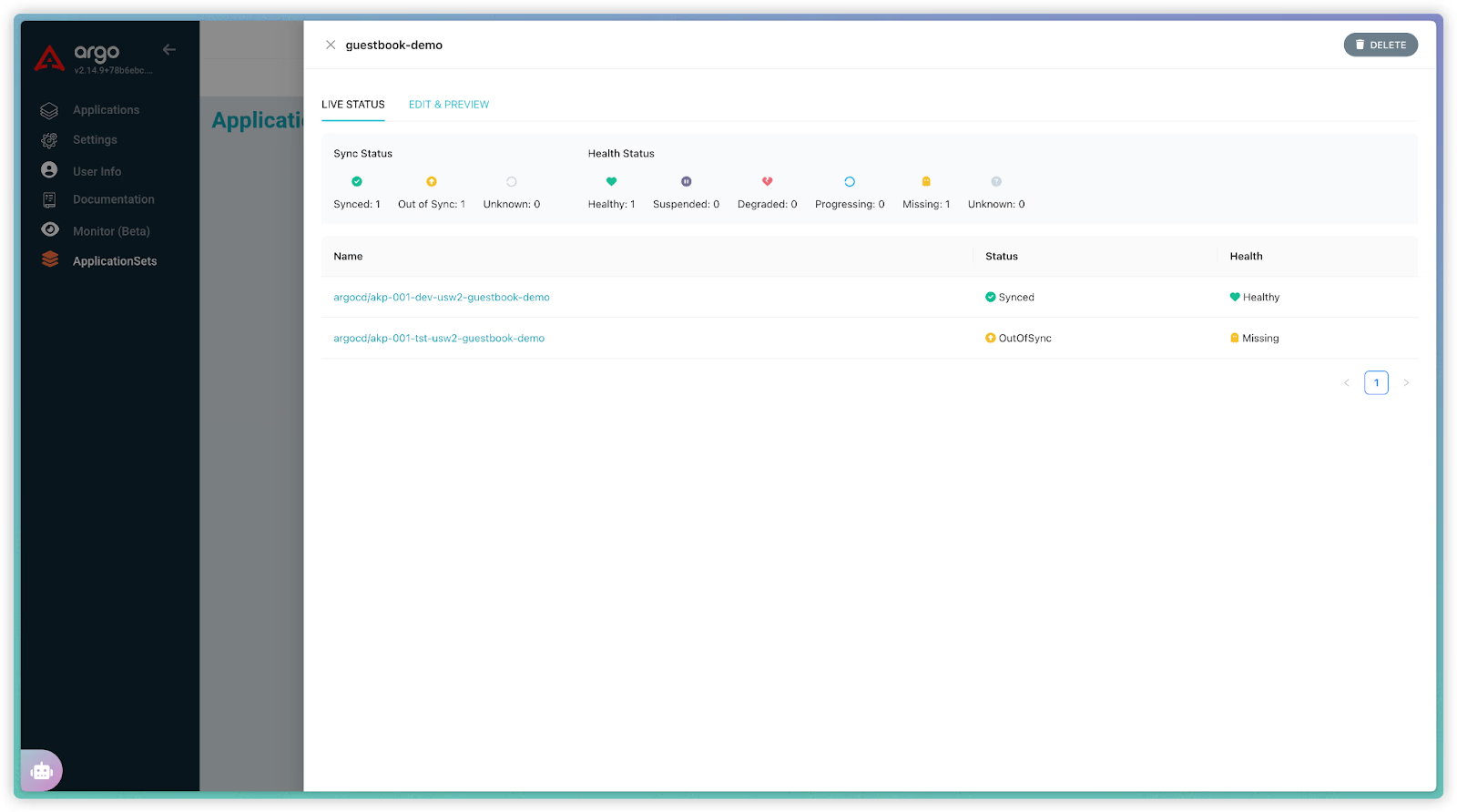Screen dimensions: 1457x812
Task: Click the Monitor (Beta) eye icon
Action: pos(50,229)
